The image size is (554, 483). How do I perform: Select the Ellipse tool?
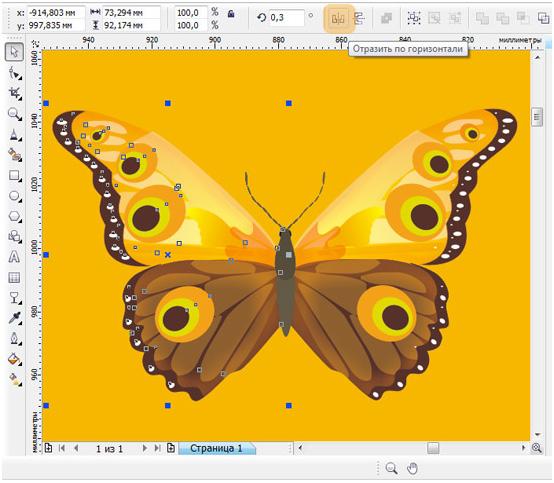click(14, 196)
